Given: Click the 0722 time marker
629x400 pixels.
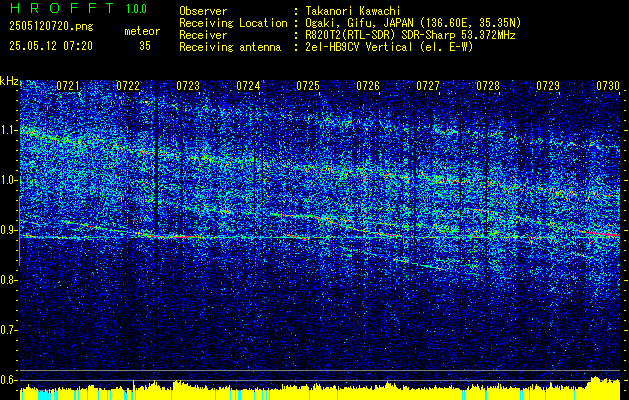Looking at the screenshot, I should point(128,86).
